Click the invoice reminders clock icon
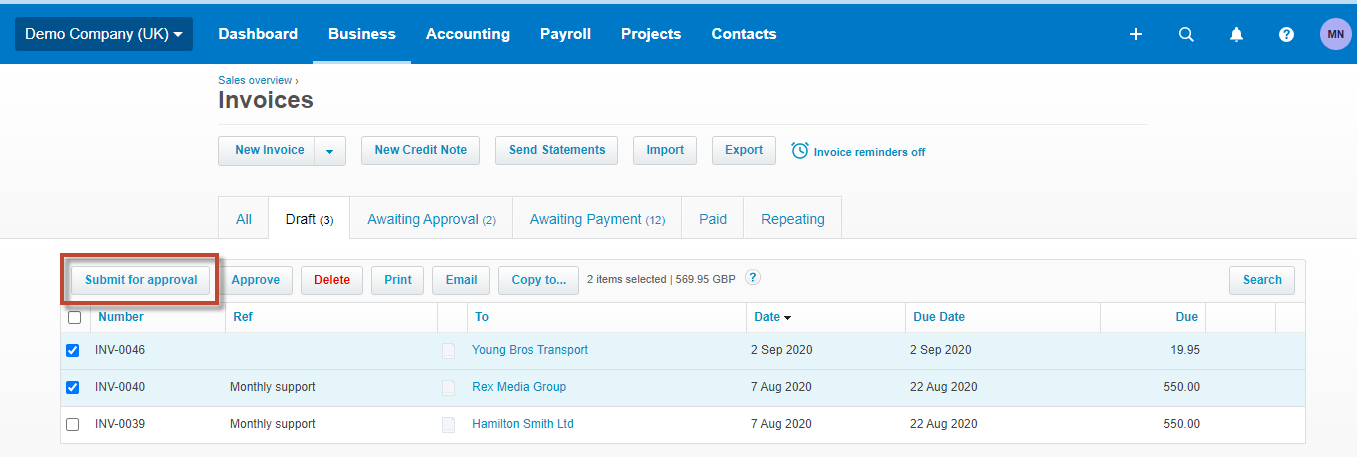The width and height of the screenshot is (1357, 457). (x=800, y=151)
